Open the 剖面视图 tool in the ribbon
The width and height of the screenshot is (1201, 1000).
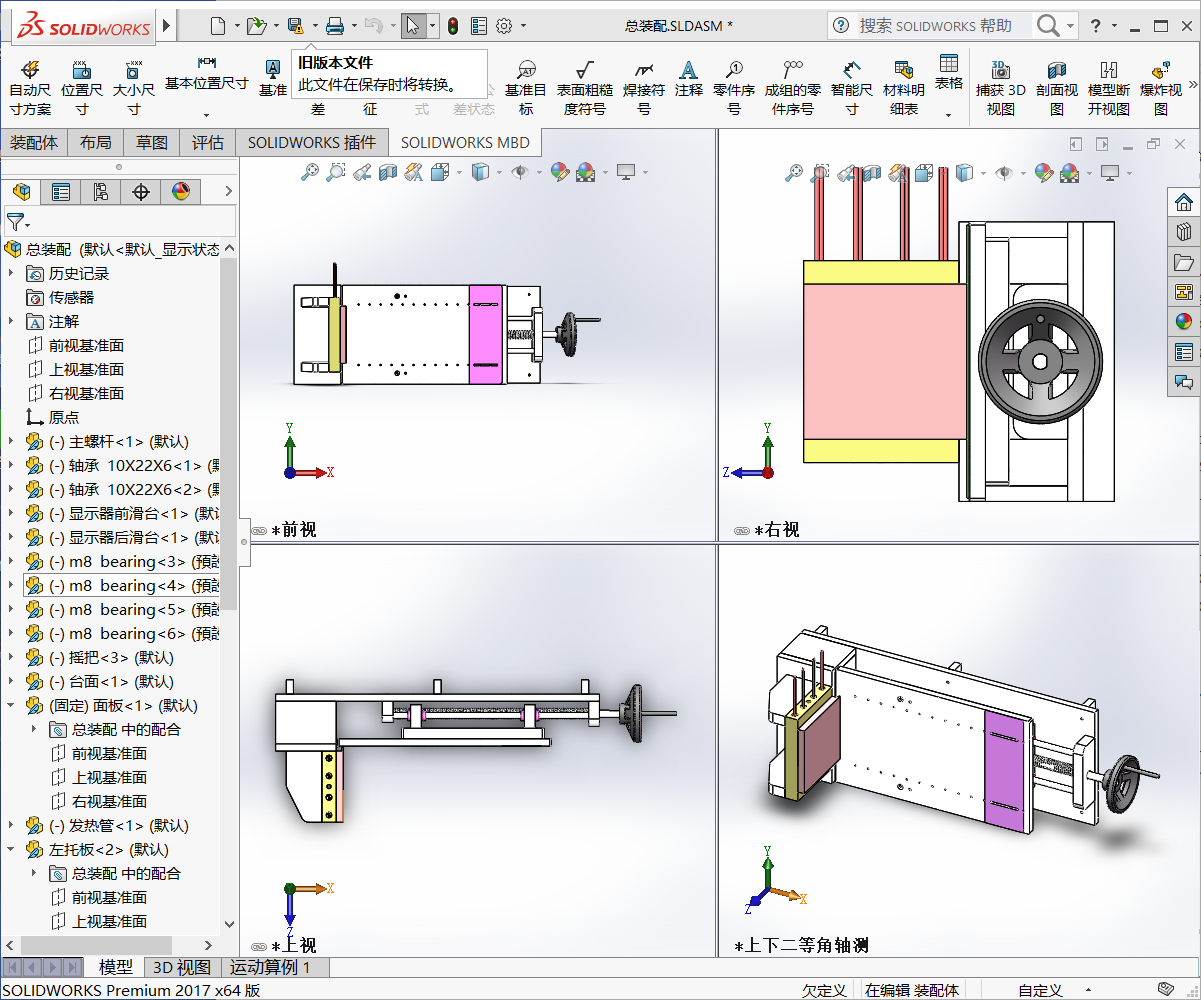pos(1057,86)
